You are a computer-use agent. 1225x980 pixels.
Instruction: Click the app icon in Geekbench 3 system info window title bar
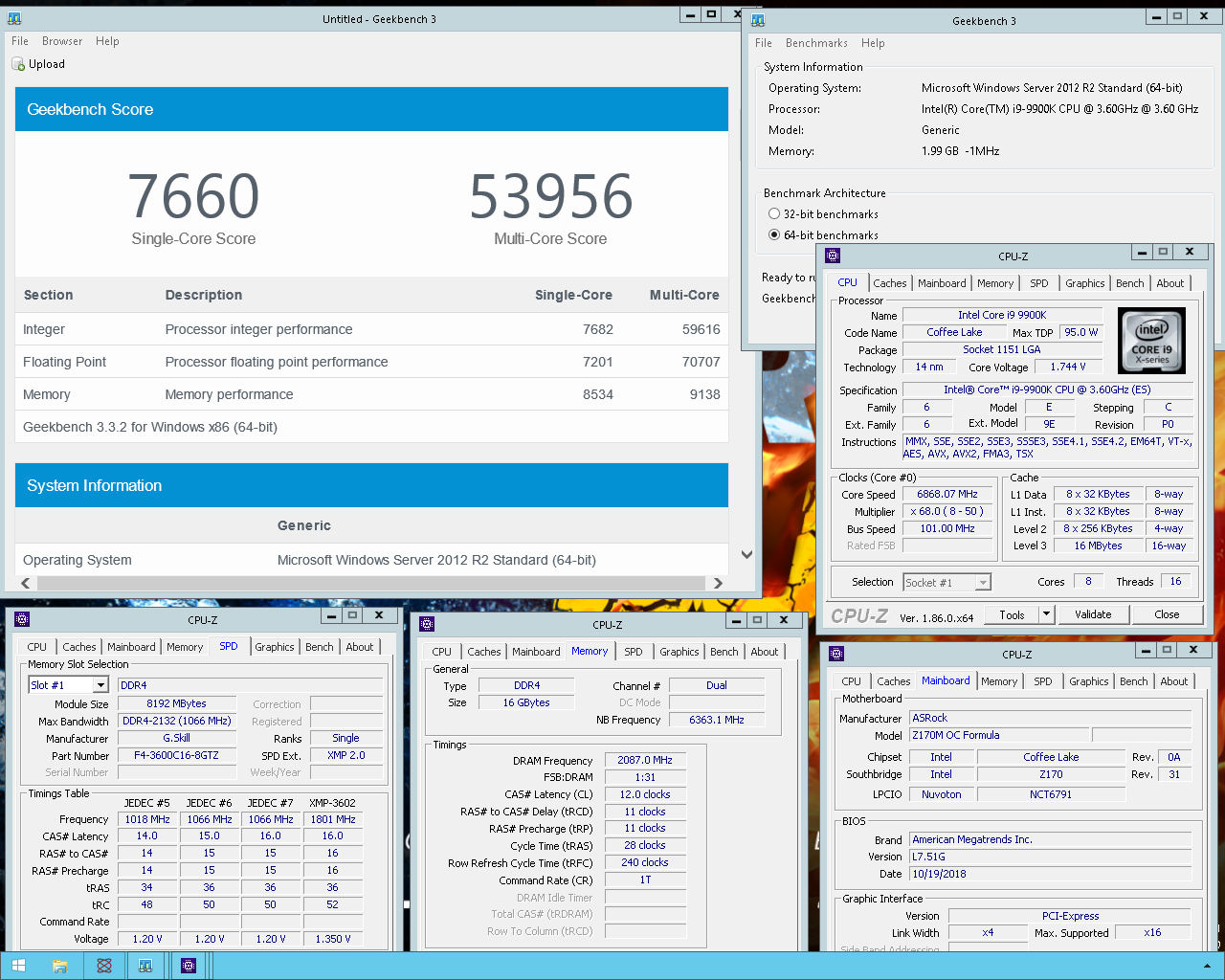[758, 20]
